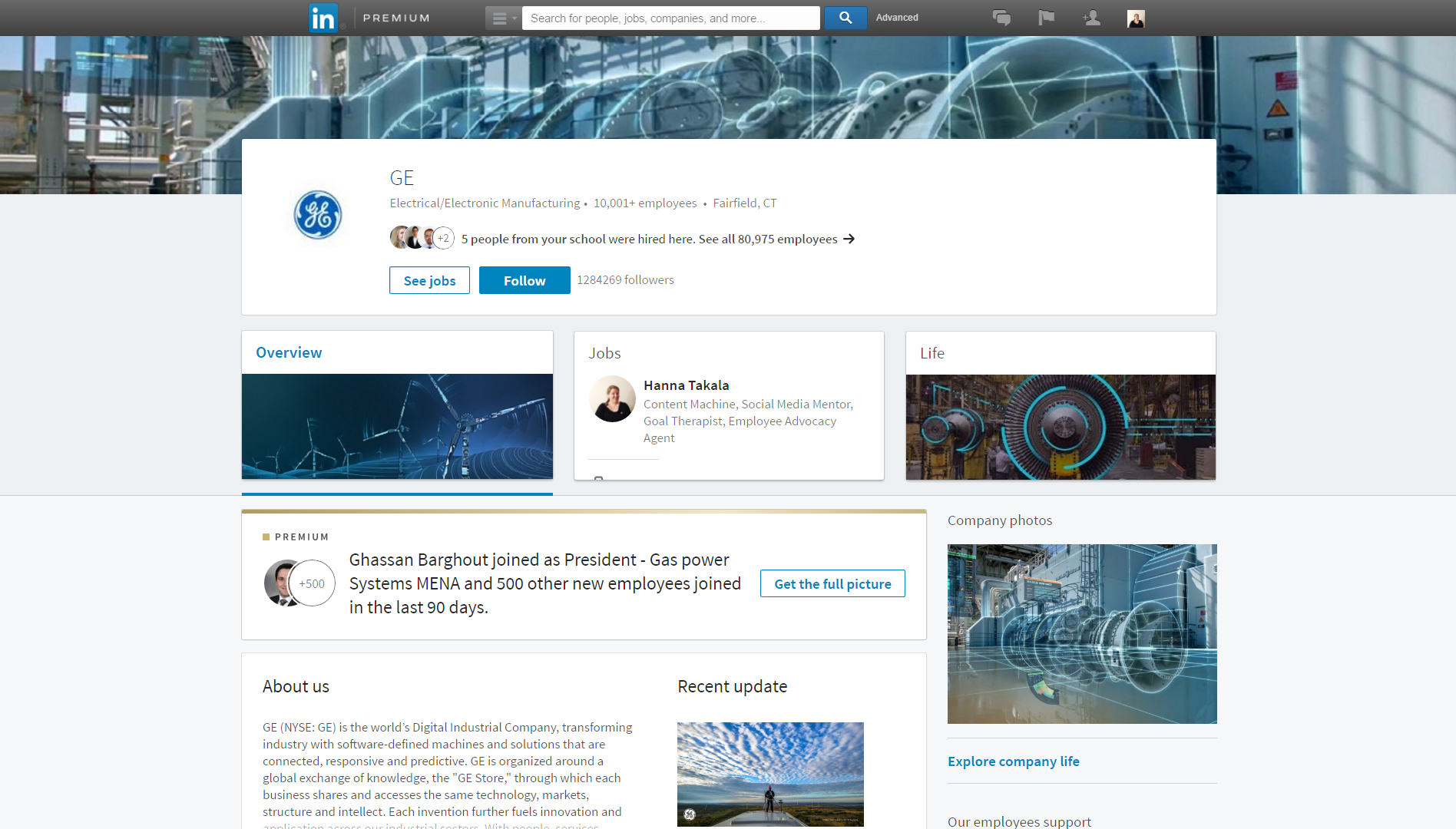Click the GE company name heading

point(402,178)
